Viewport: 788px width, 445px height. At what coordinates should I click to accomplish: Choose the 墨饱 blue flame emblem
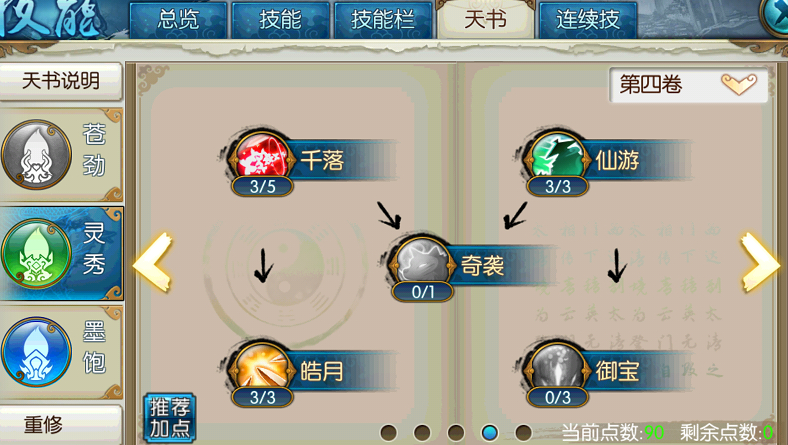pos(36,351)
